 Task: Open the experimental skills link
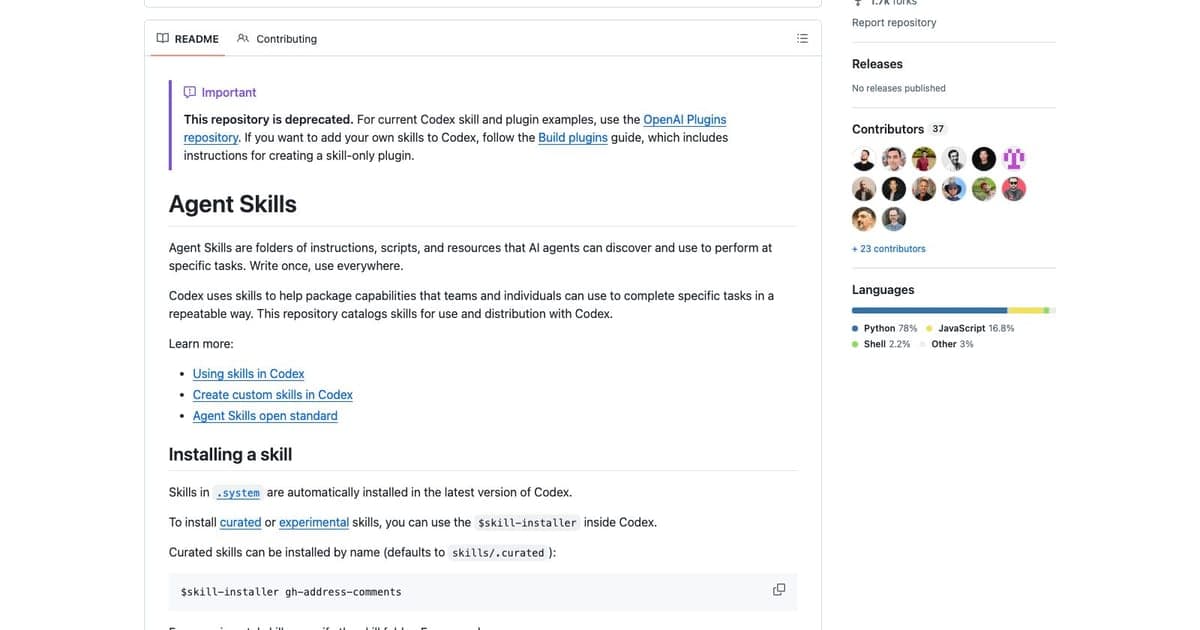314,523
